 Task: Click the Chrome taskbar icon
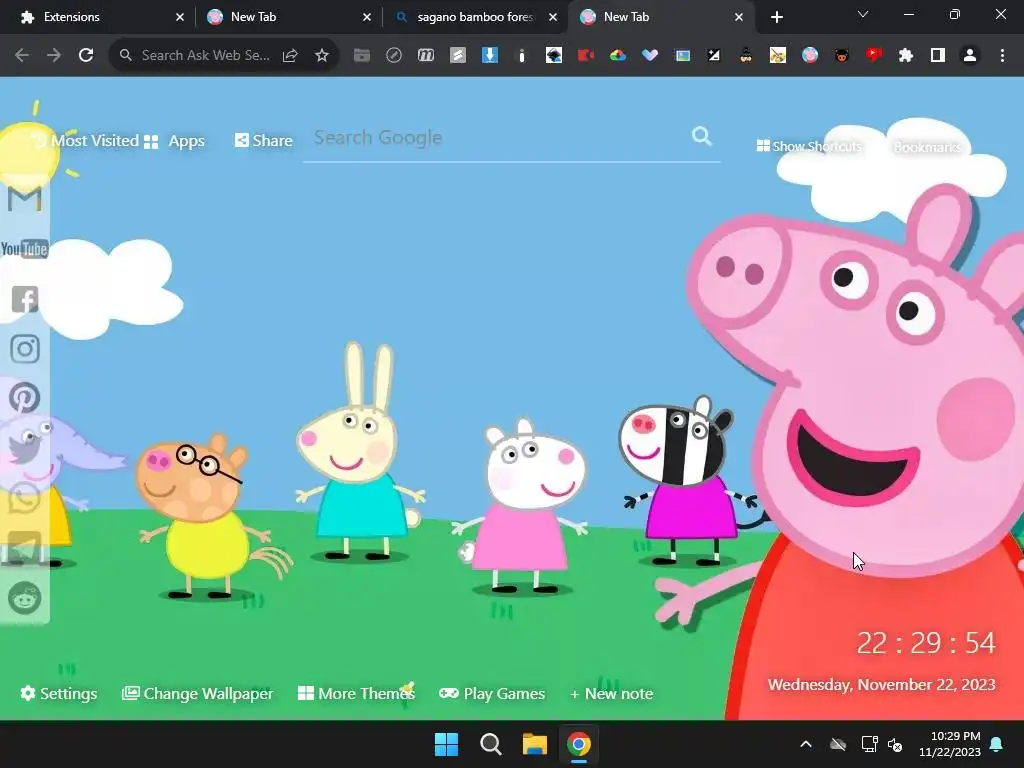[579, 744]
